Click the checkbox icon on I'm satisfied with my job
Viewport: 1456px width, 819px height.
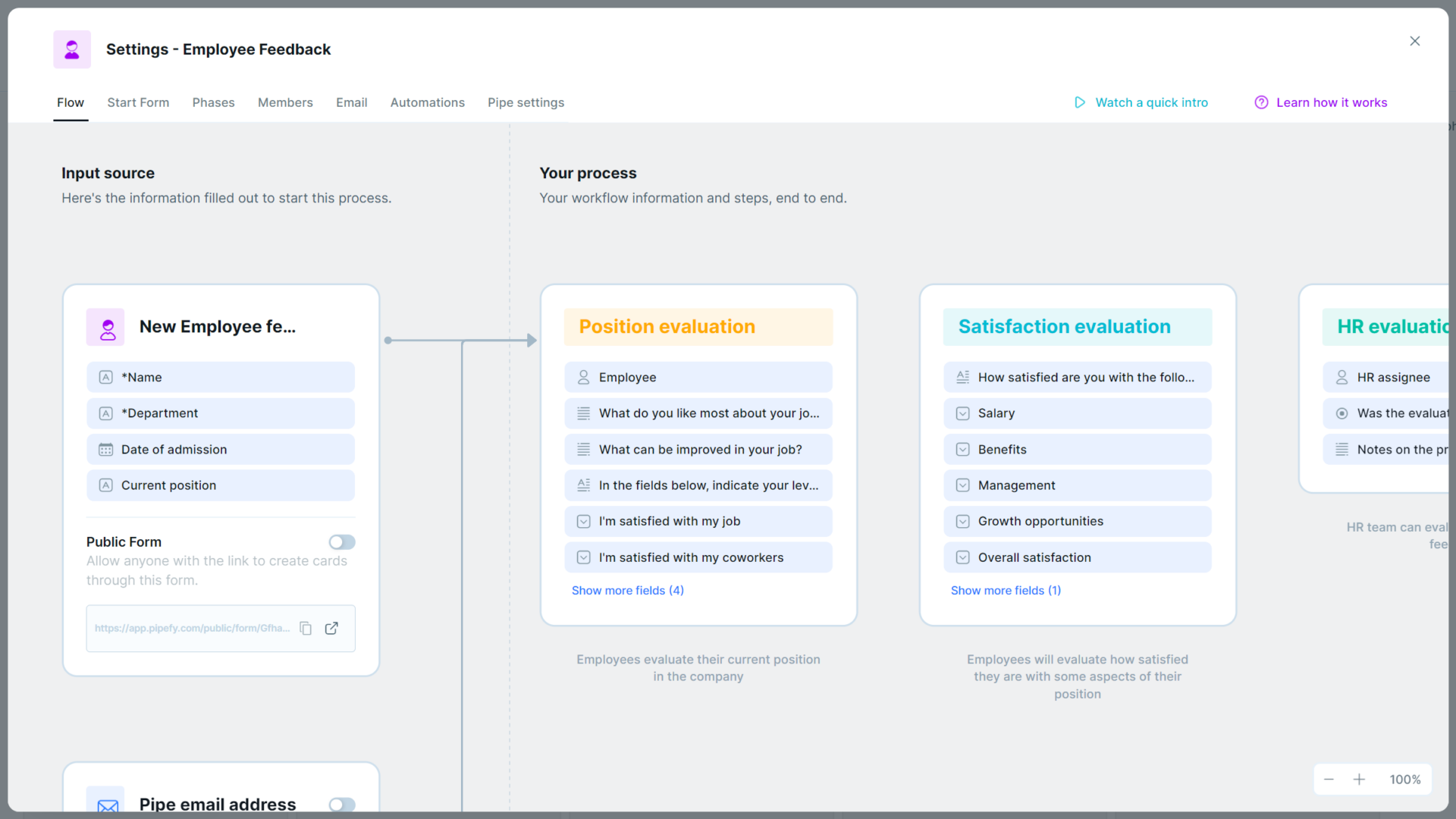point(583,521)
